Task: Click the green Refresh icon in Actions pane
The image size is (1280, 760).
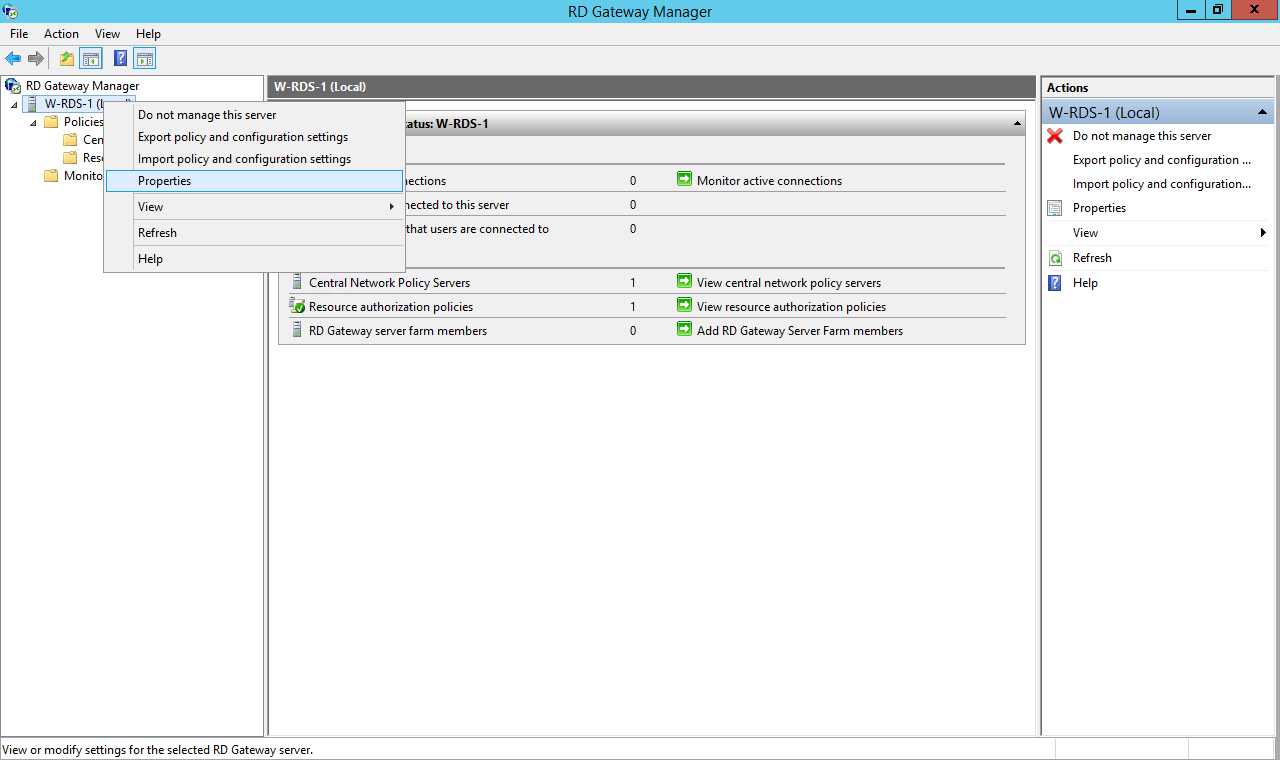Action: tap(1055, 258)
